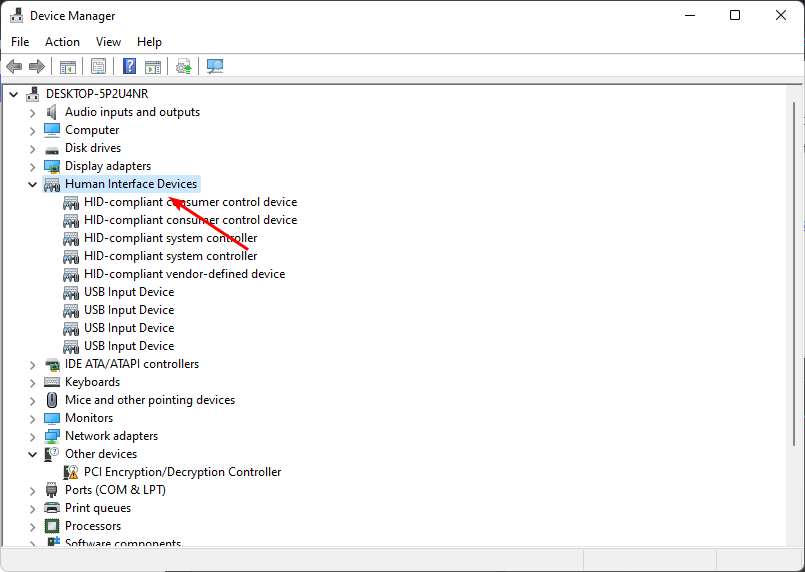Click the Other devices question mark icon
805x572 pixels.
point(52,454)
